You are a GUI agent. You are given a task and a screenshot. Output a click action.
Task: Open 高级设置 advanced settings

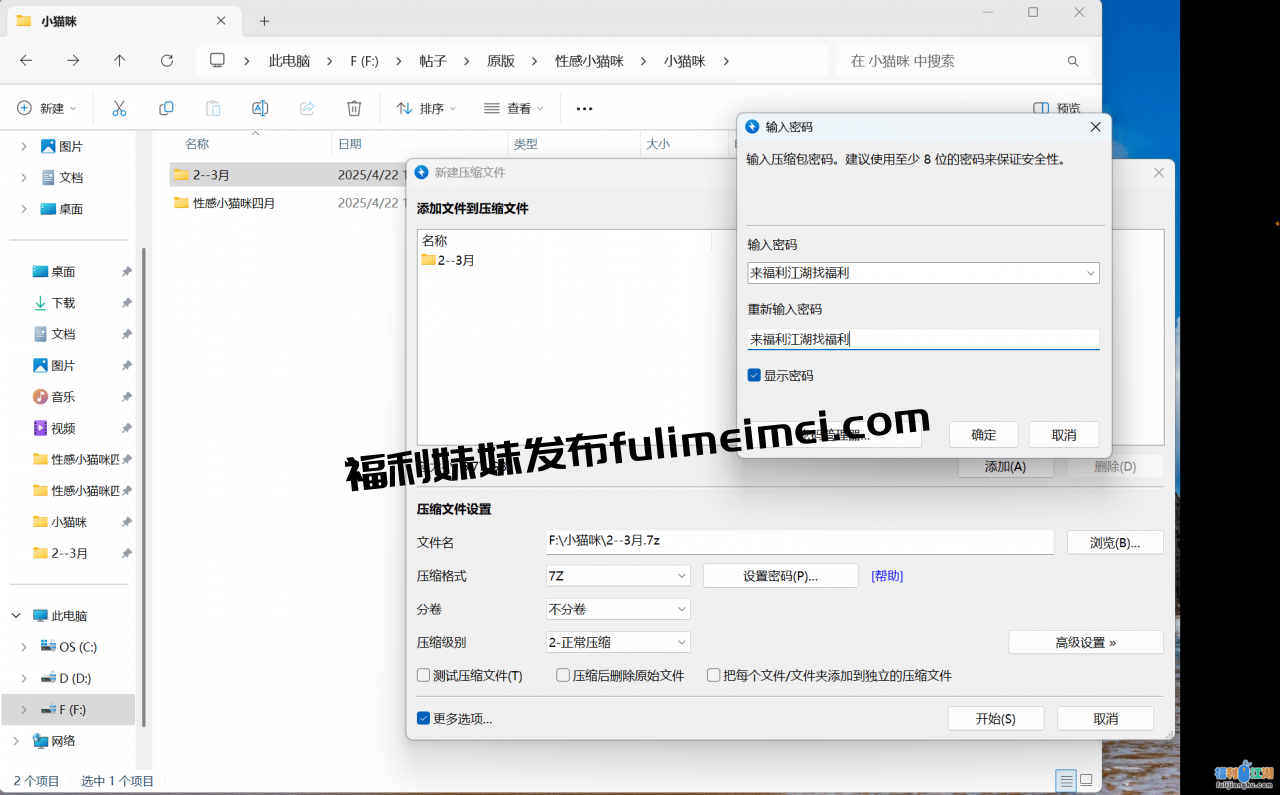(x=1086, y=642)
